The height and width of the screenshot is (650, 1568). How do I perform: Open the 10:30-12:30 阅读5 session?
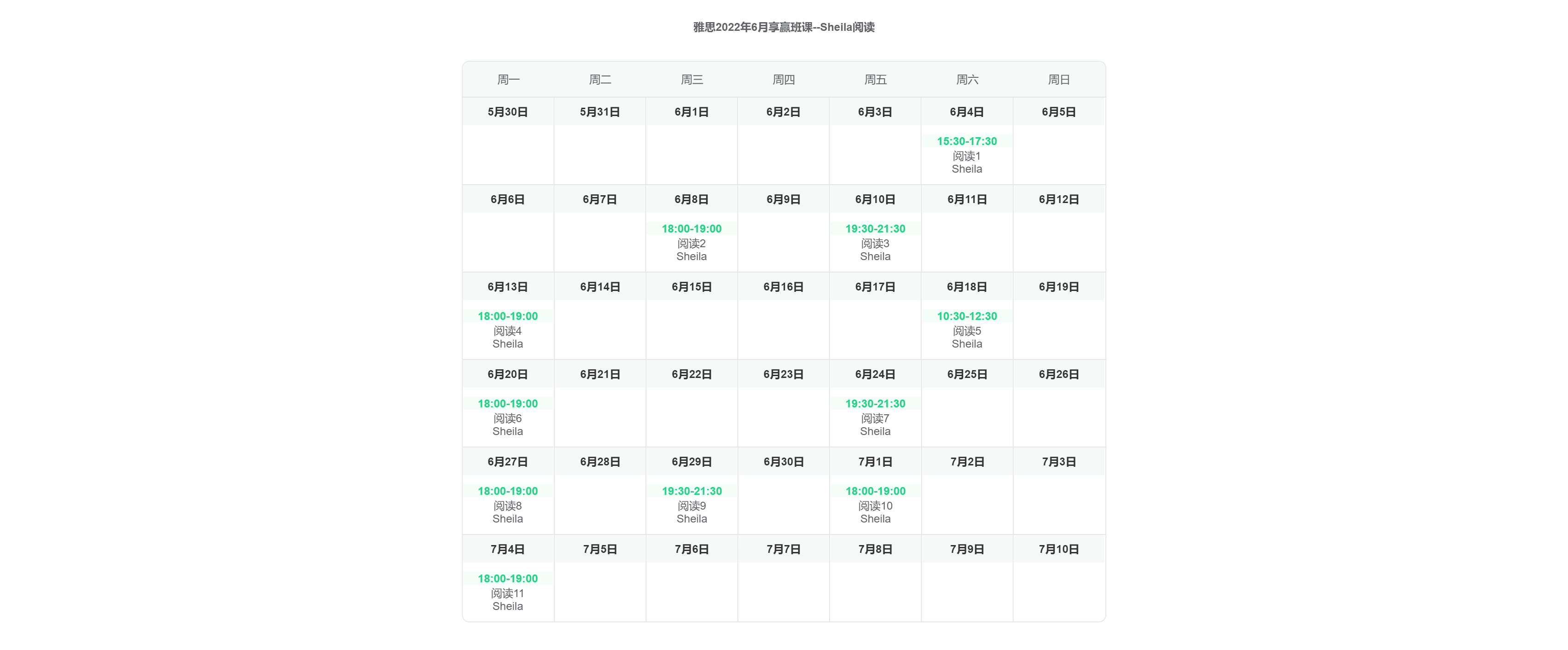coord(967,330)
